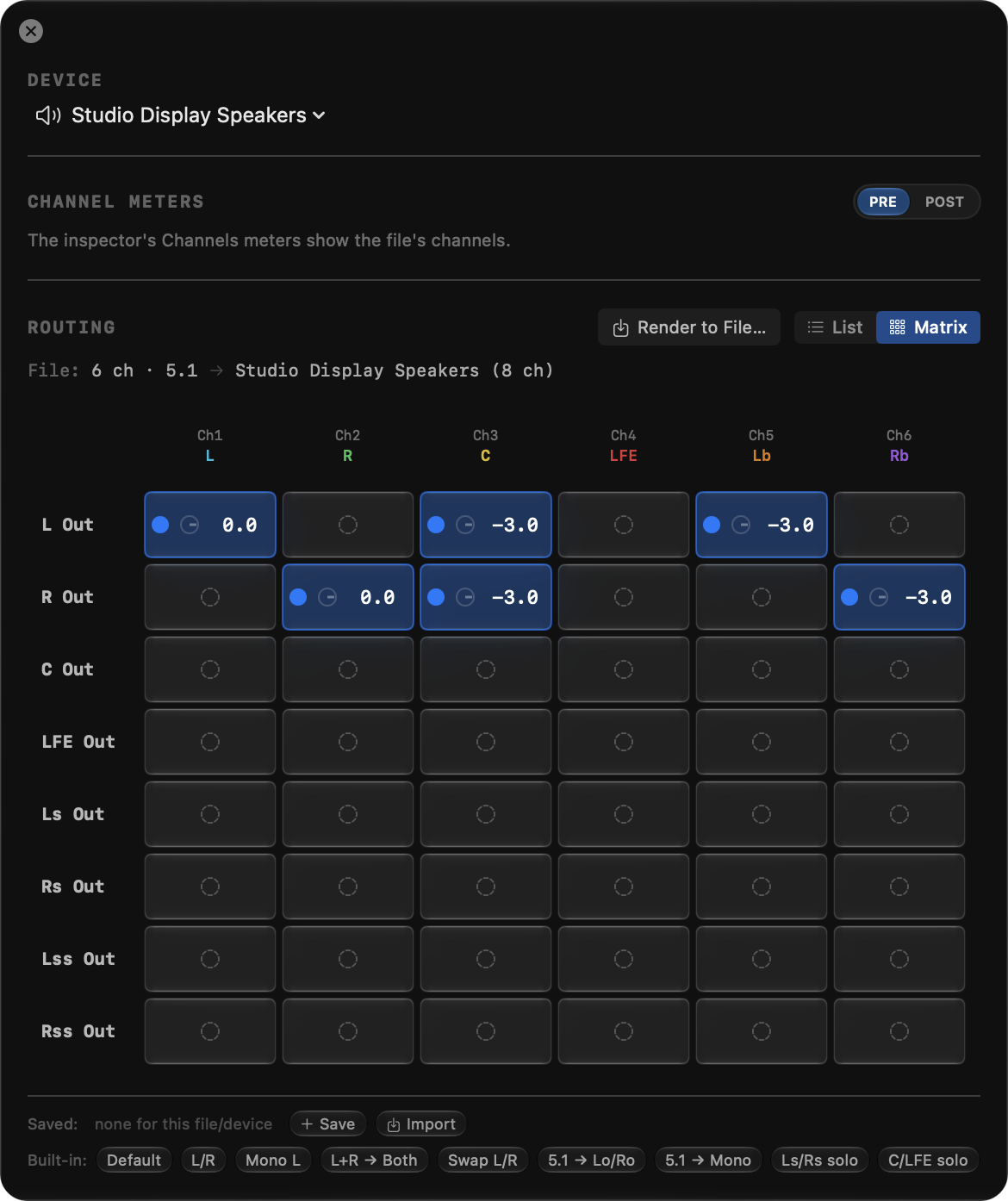Enable Ch1 L to Lss Out cell

point(210,959)
